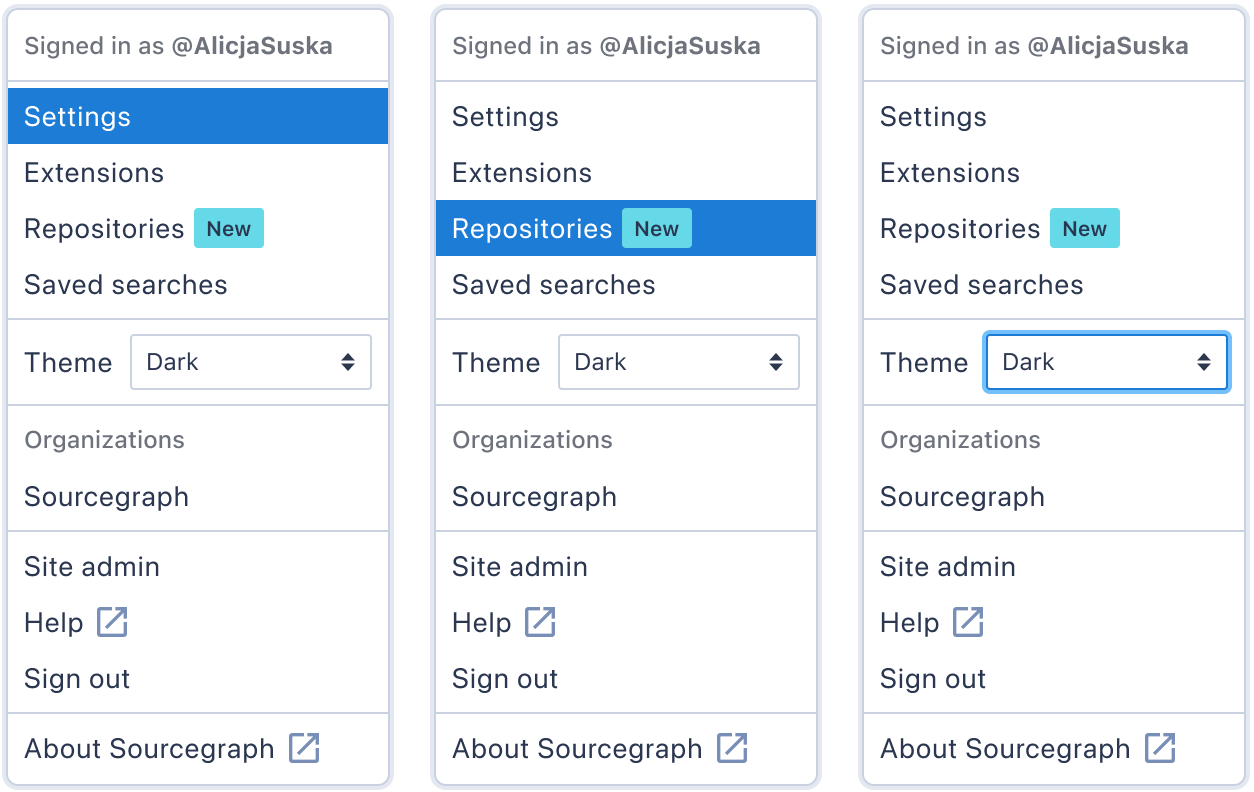
Task: Open the focused blue-outlined Theme dropdown
Action: [x=1106, y=362]
